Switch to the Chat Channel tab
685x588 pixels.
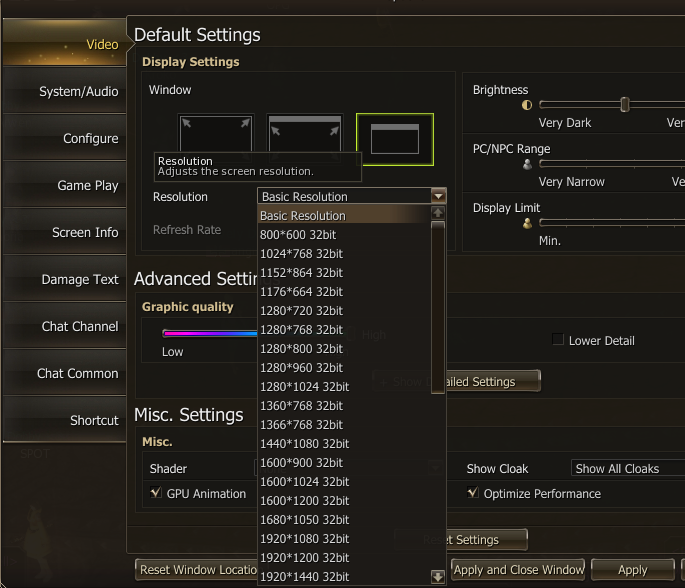click(x=65, y=326)
